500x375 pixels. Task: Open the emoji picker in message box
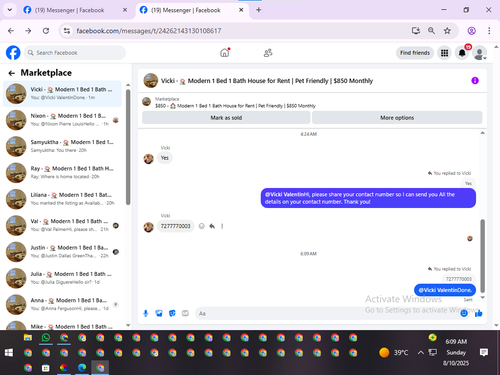(x=464, y=313)
